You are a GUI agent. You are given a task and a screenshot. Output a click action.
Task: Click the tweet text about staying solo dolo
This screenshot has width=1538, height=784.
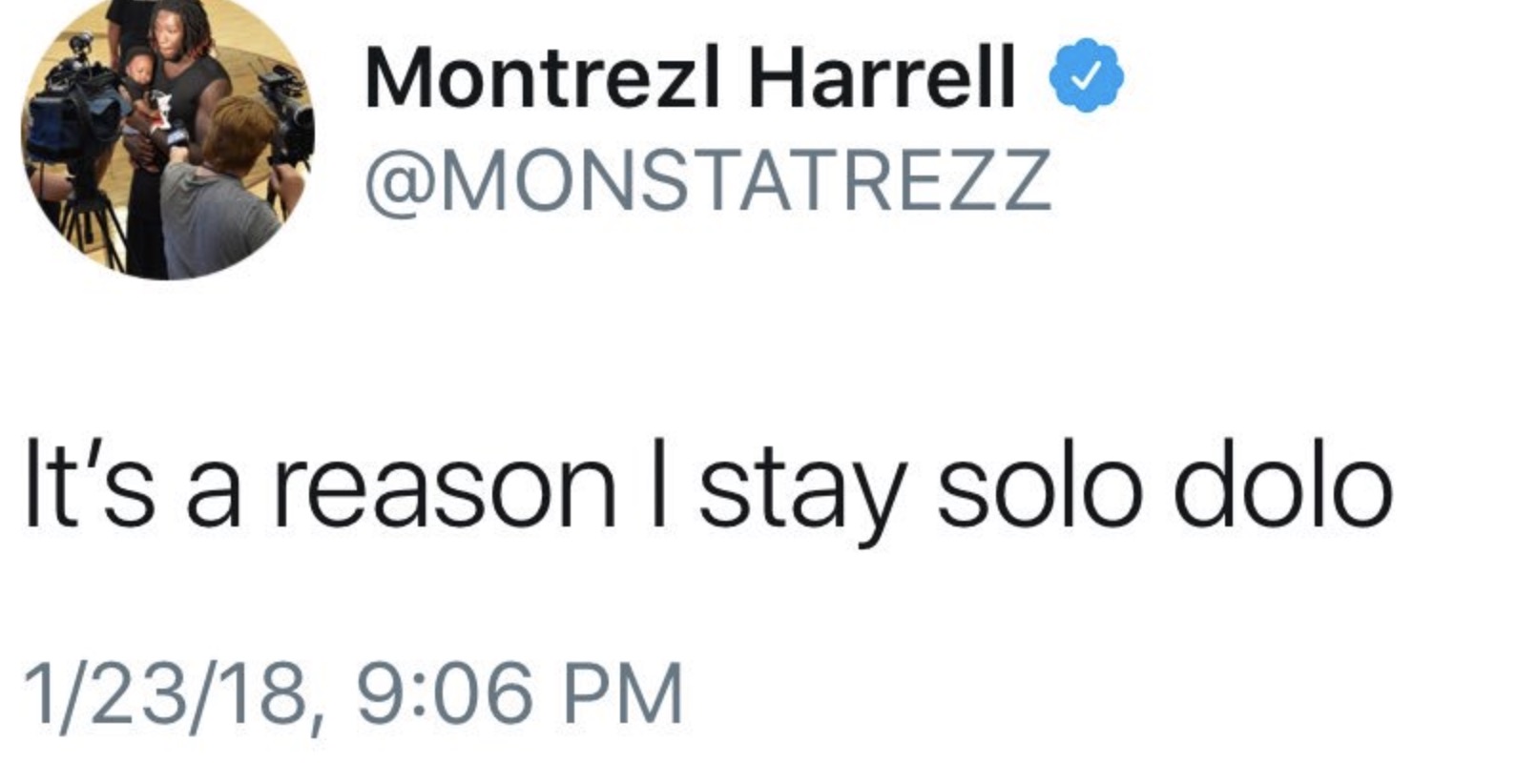[707, 493]
